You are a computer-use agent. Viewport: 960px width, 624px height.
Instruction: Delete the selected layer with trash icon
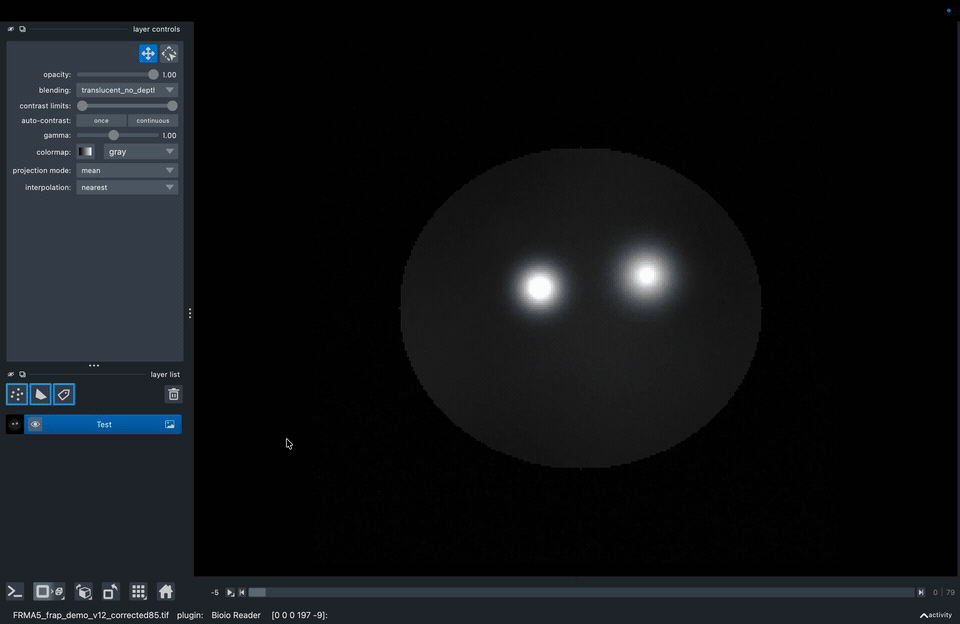tap(173, 394)
